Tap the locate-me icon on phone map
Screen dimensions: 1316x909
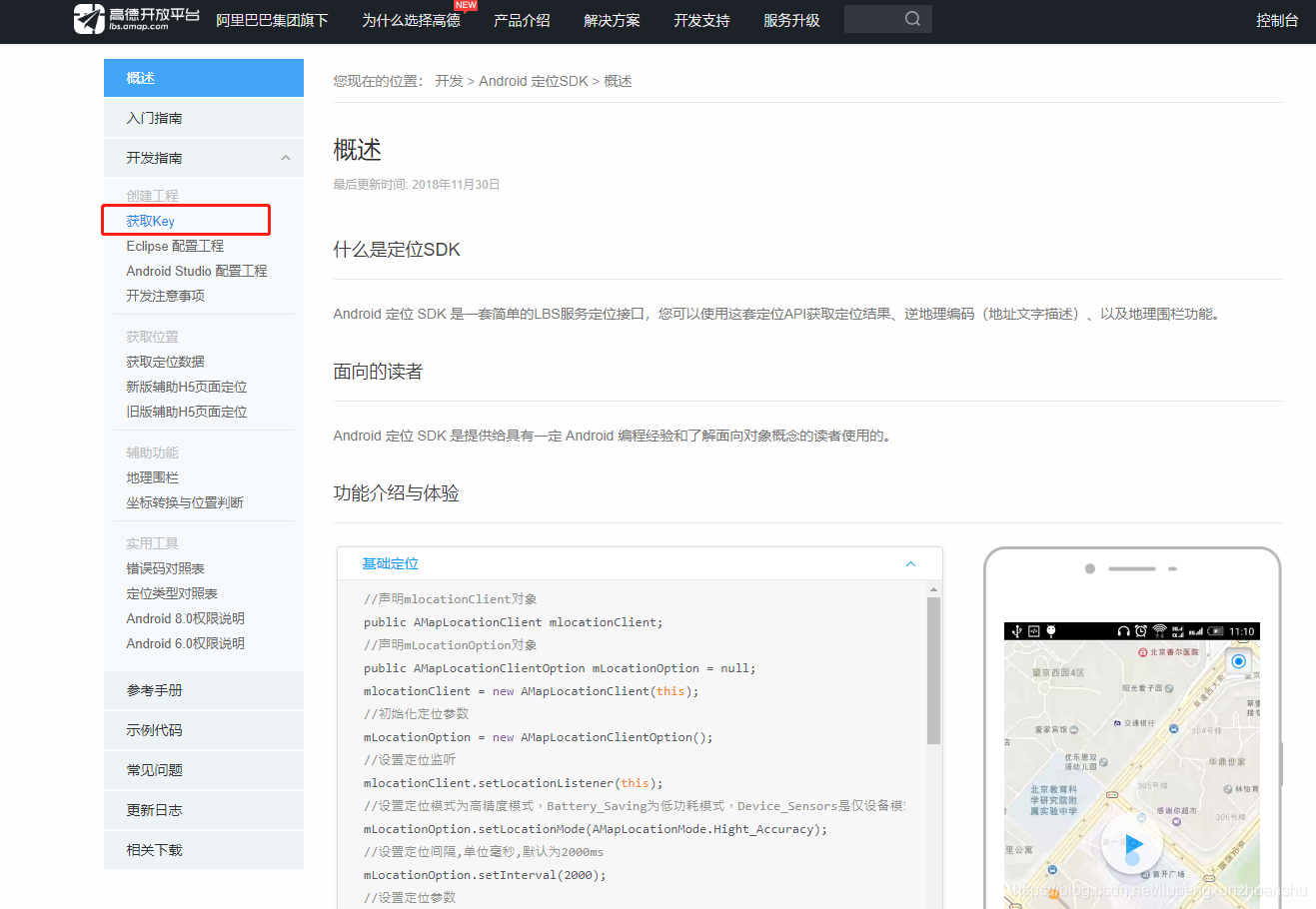(1238, 661)
